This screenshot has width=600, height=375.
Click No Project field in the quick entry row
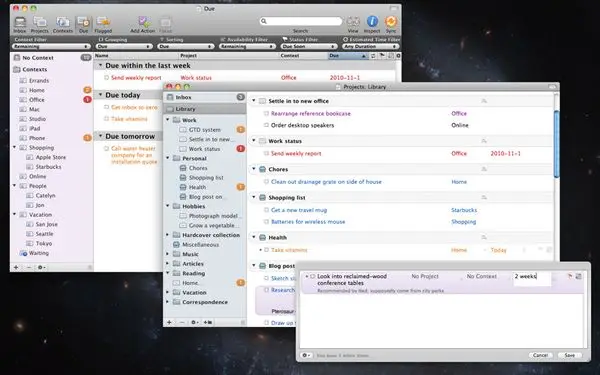point(425,276)
